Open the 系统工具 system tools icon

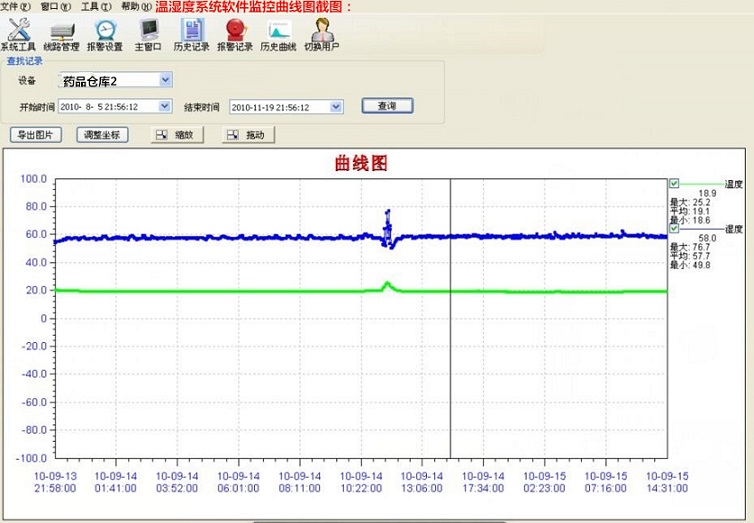pos(18,35)
